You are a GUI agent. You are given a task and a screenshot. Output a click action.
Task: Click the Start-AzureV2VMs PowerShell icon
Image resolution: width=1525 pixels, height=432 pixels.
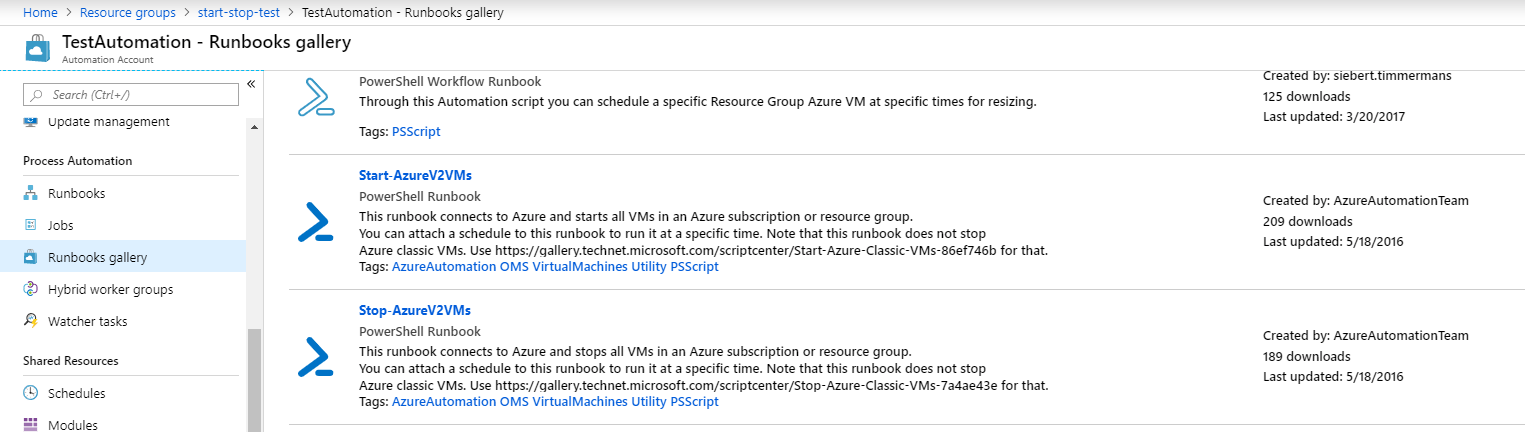tap(315, 223)
